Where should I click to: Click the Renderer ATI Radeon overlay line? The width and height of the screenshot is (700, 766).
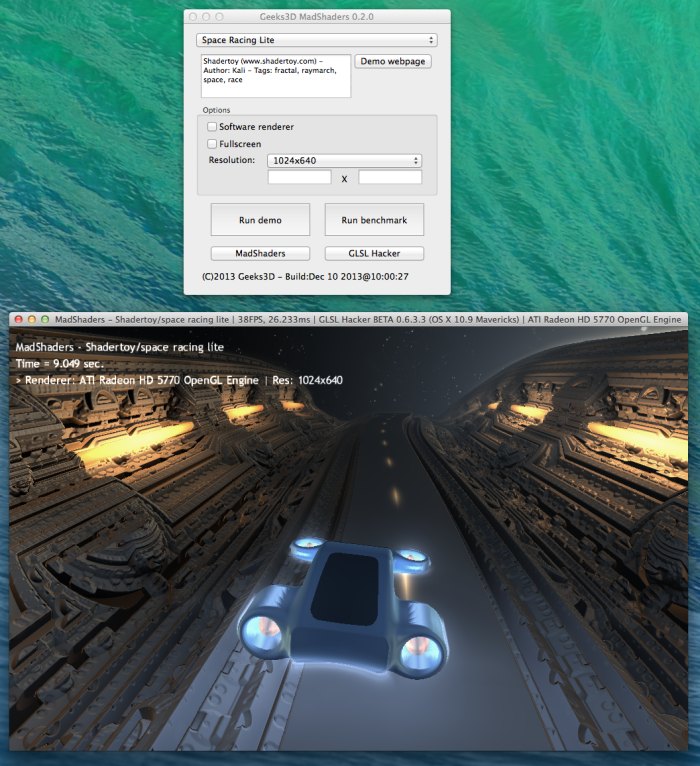click(179, 380)
